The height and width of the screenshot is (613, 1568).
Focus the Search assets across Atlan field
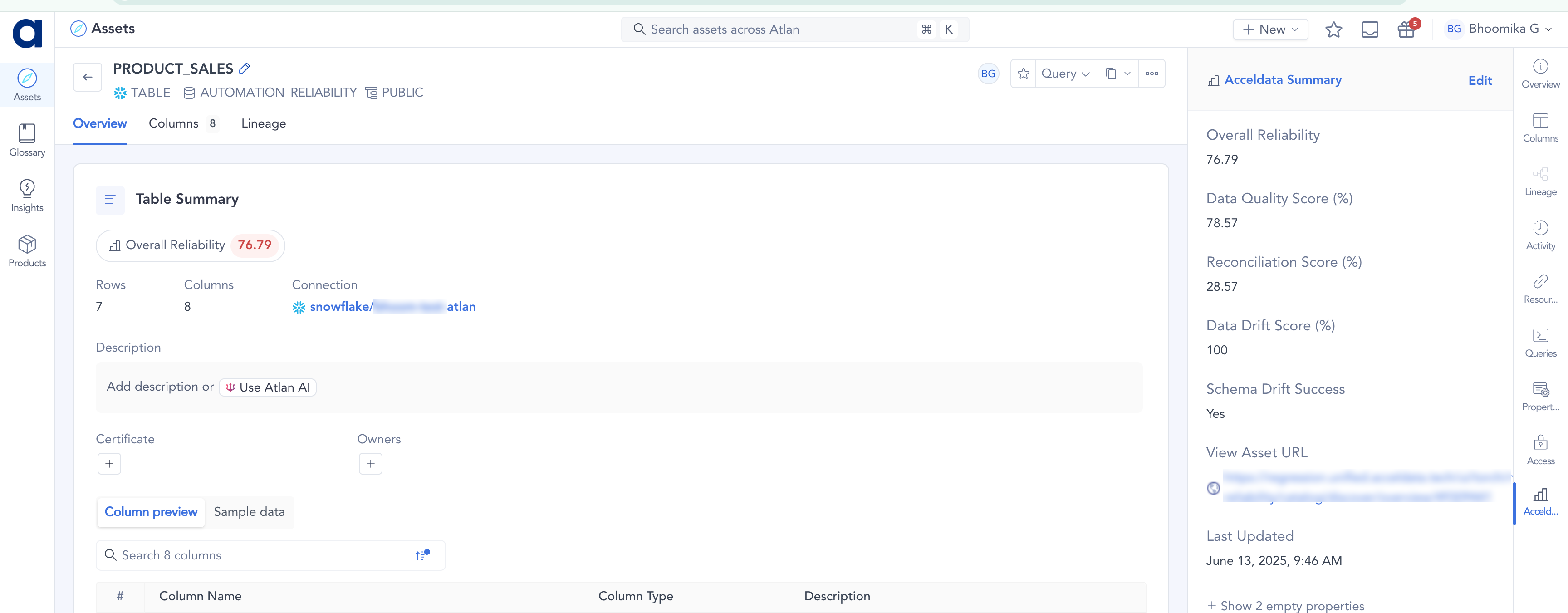click(794, 29)
